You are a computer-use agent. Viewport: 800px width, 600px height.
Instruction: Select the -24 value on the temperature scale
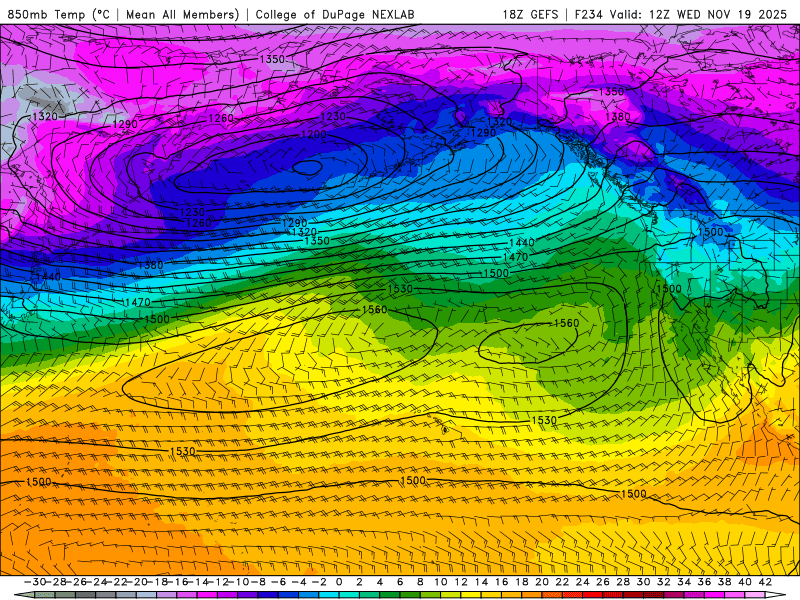coord(96,582)
